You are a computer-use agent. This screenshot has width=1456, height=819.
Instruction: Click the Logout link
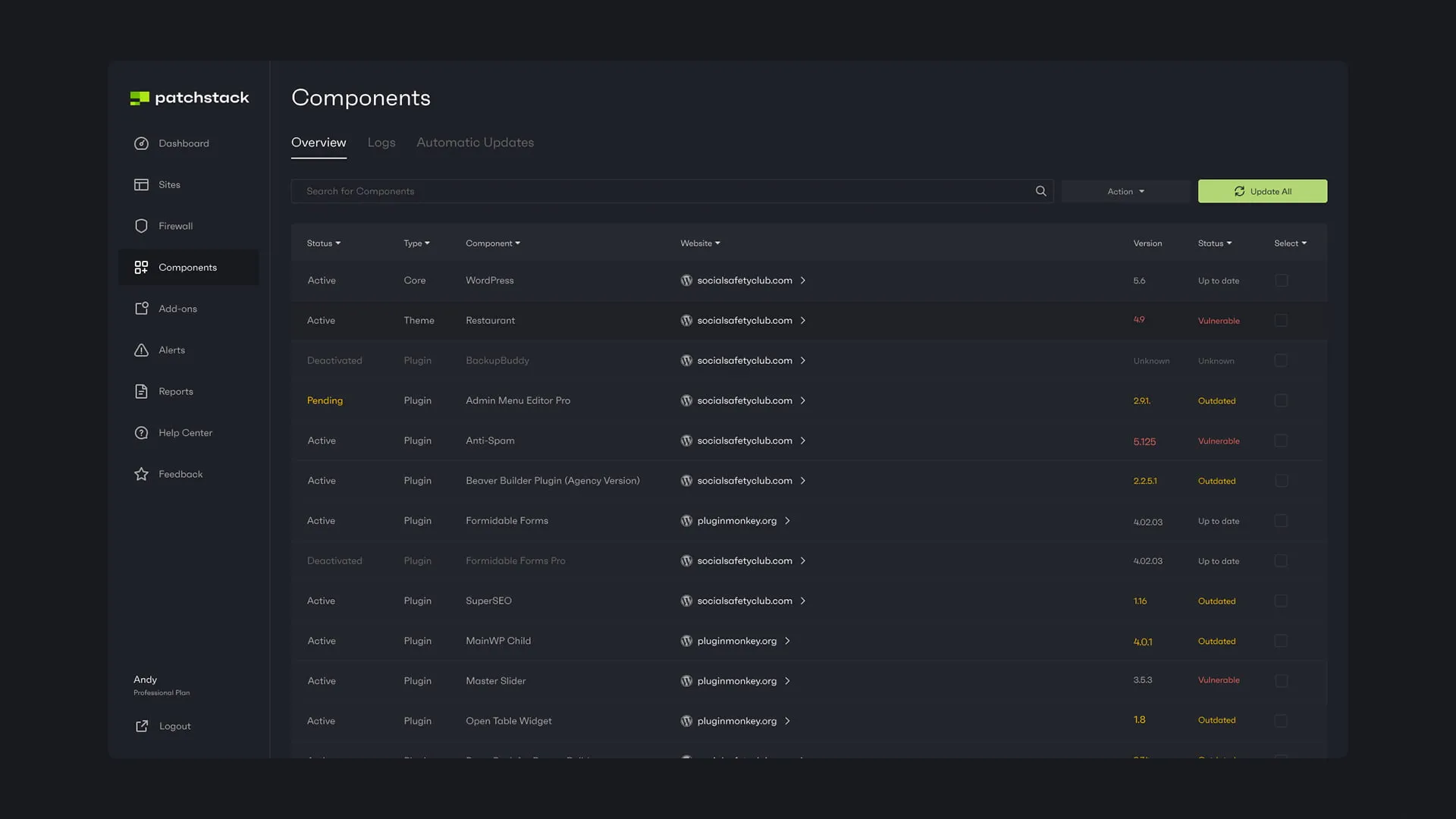[174, 726]
